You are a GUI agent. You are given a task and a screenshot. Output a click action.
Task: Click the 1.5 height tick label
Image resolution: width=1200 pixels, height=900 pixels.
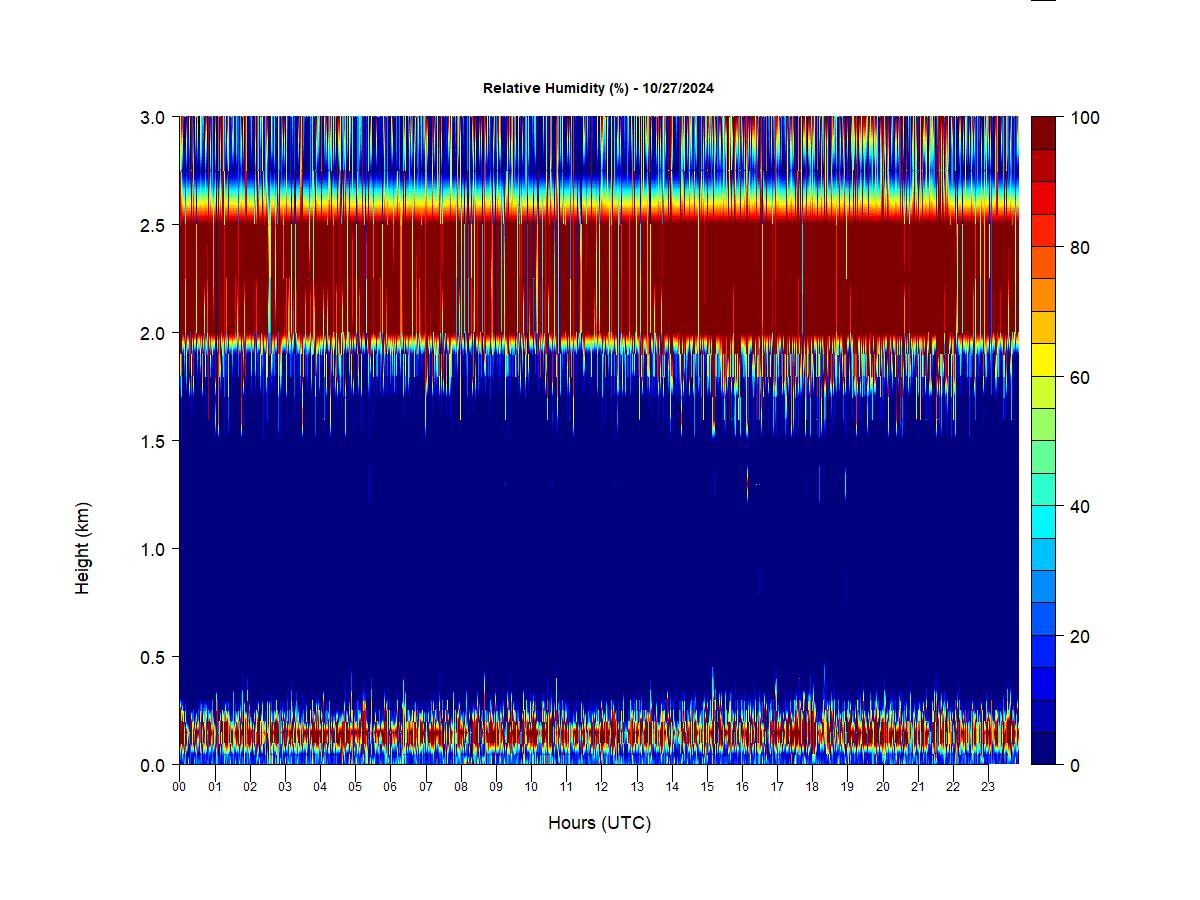click(x=154, y=441)
